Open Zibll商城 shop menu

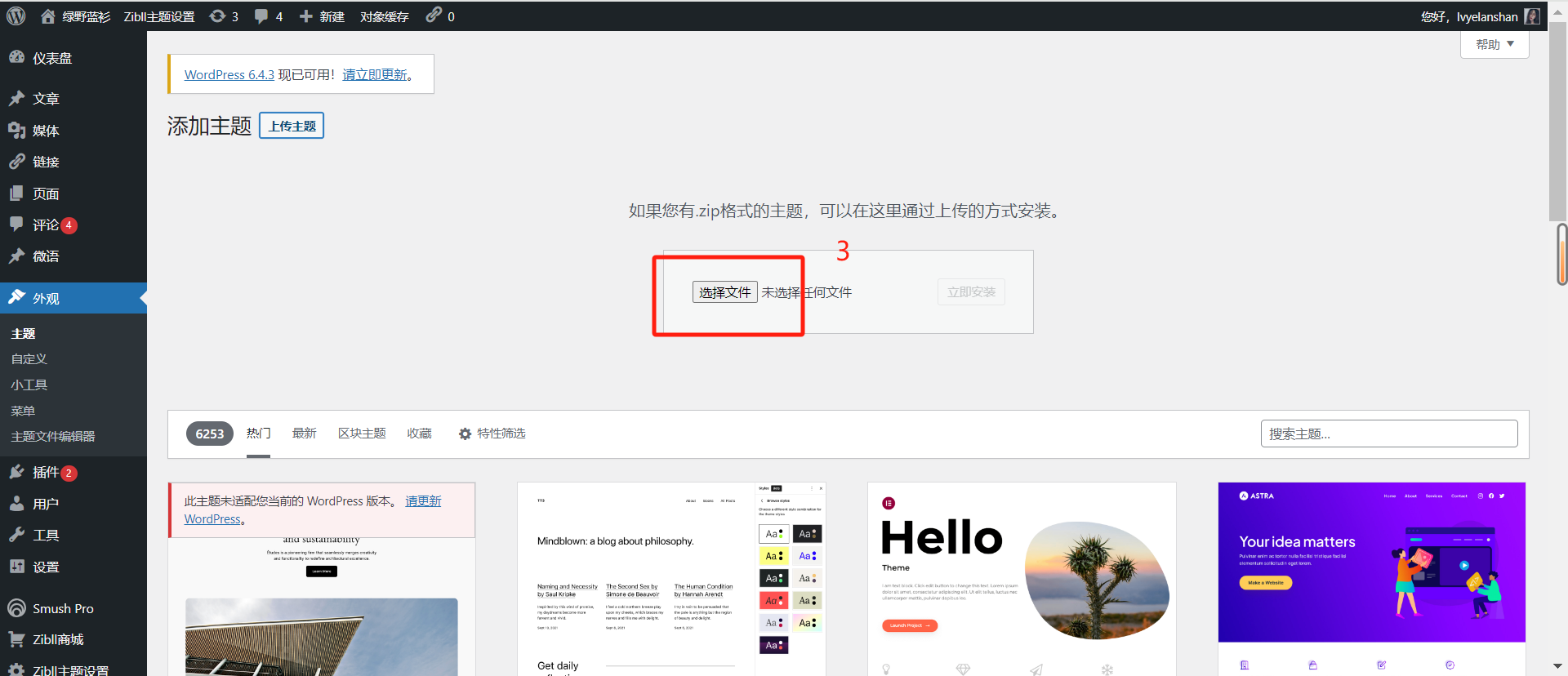pyautogui.click(x=58, y=639)
